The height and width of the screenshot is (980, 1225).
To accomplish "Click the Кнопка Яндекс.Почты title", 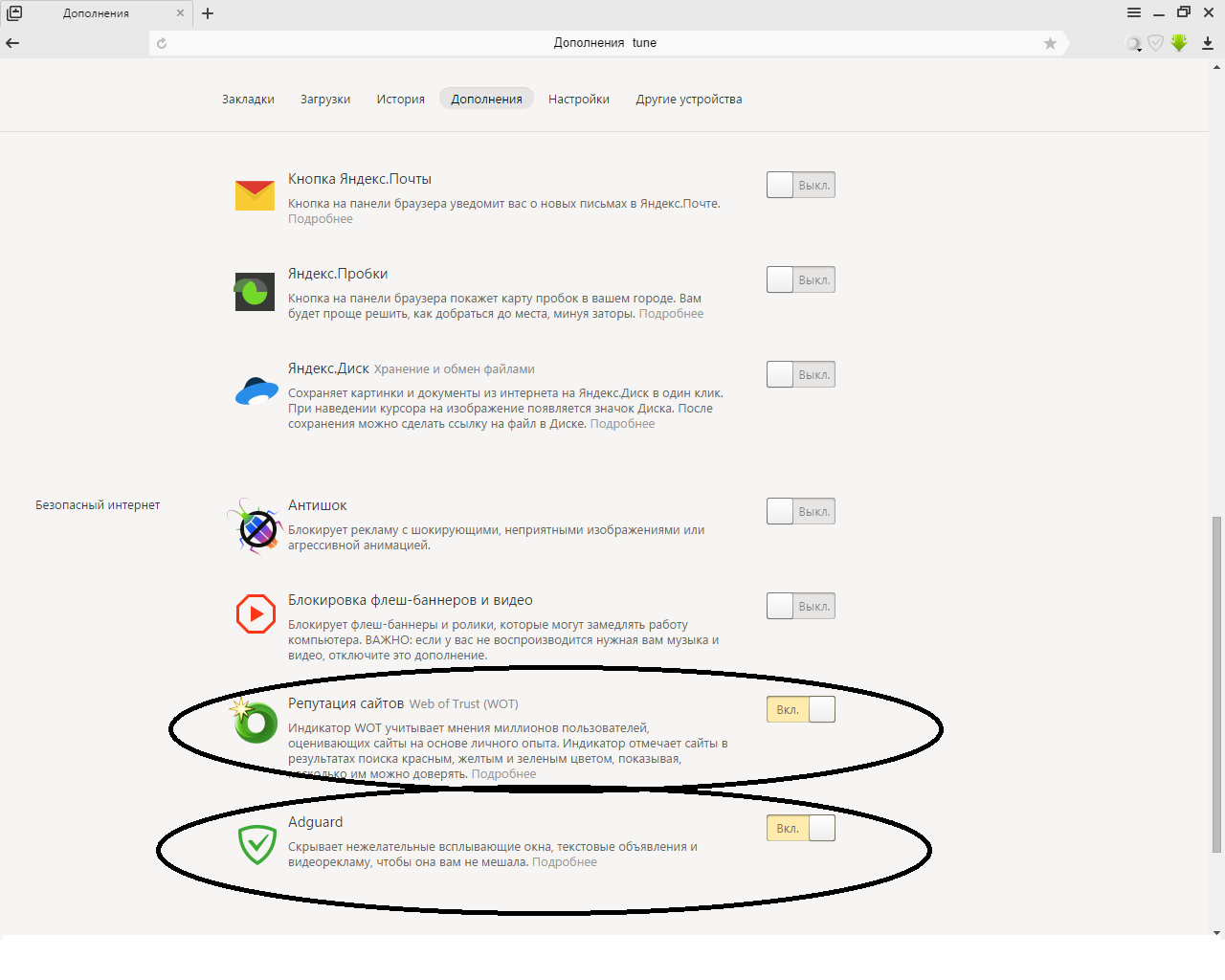I will point(360,179).
